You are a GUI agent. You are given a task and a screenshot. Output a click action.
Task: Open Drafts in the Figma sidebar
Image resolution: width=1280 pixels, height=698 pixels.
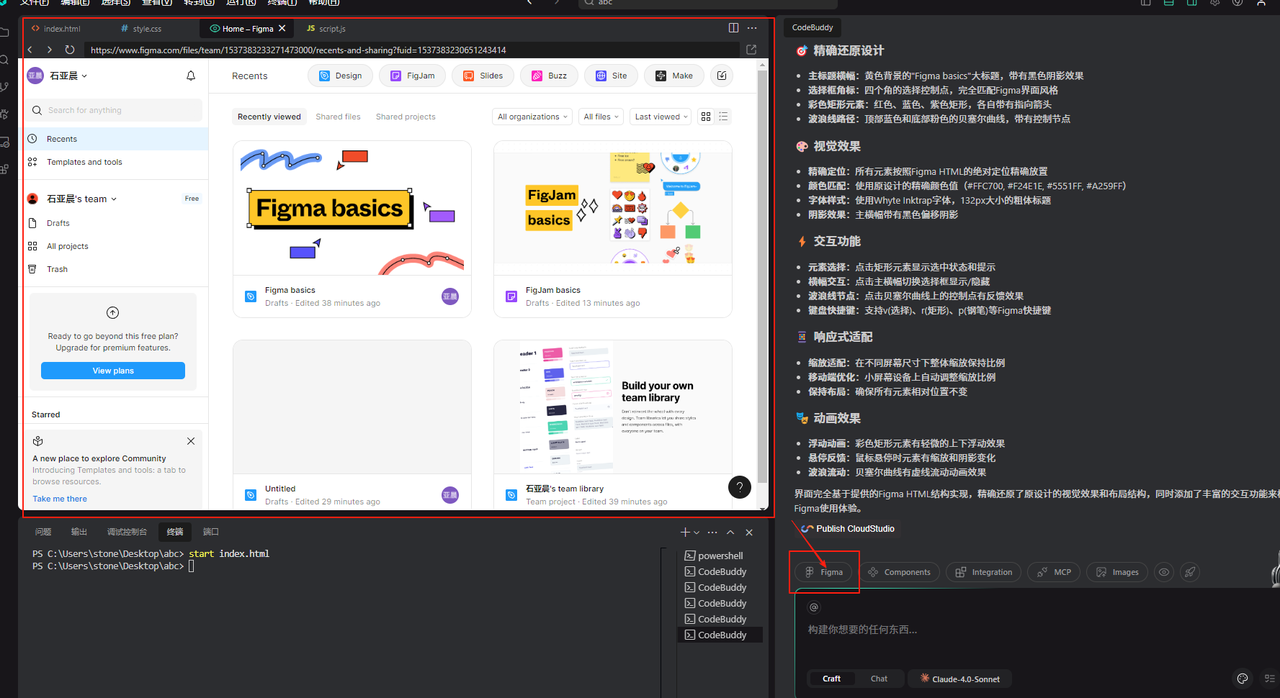pos(115,223)
